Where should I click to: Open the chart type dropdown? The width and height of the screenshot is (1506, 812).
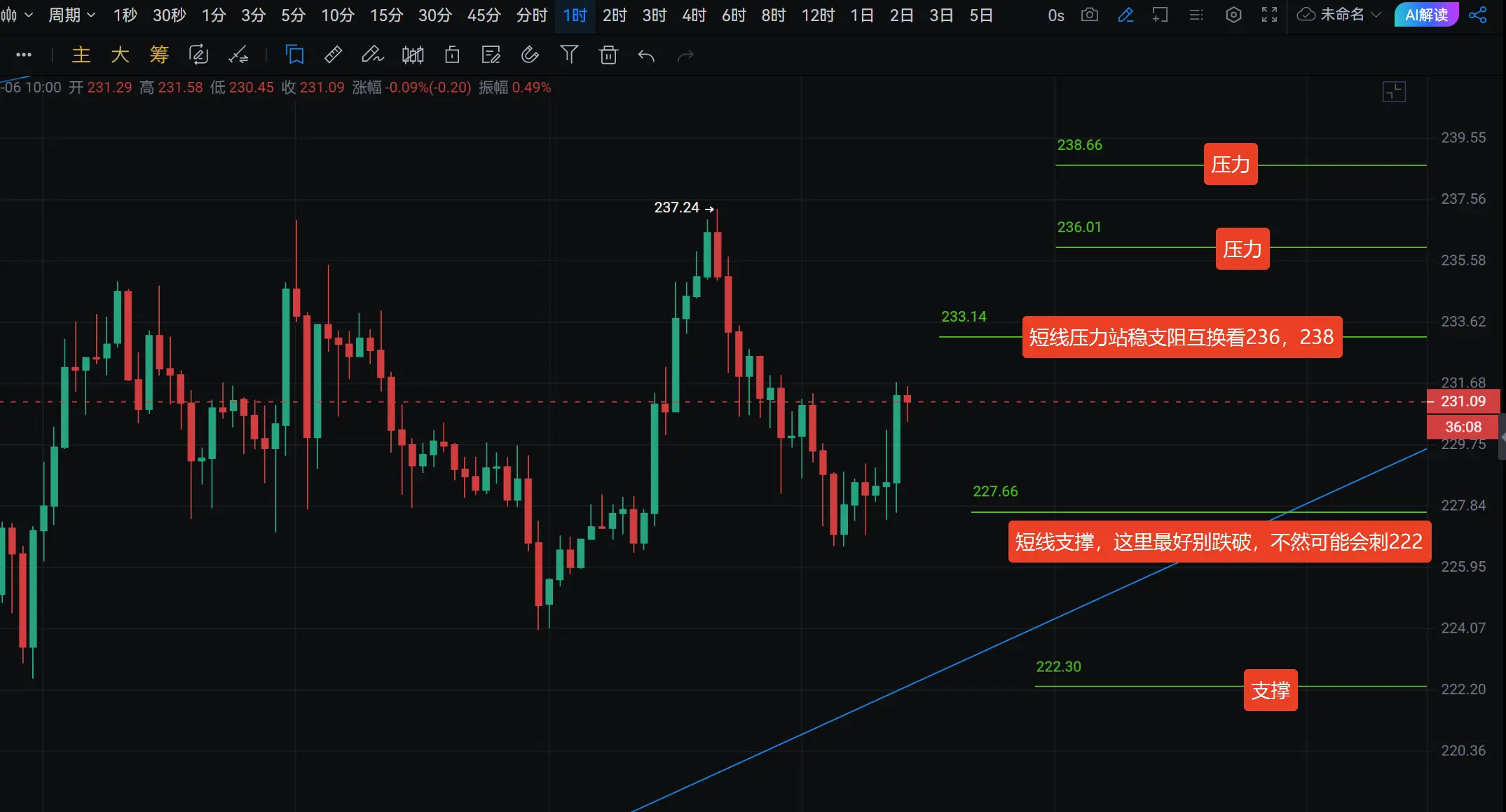tap(17, 15)
